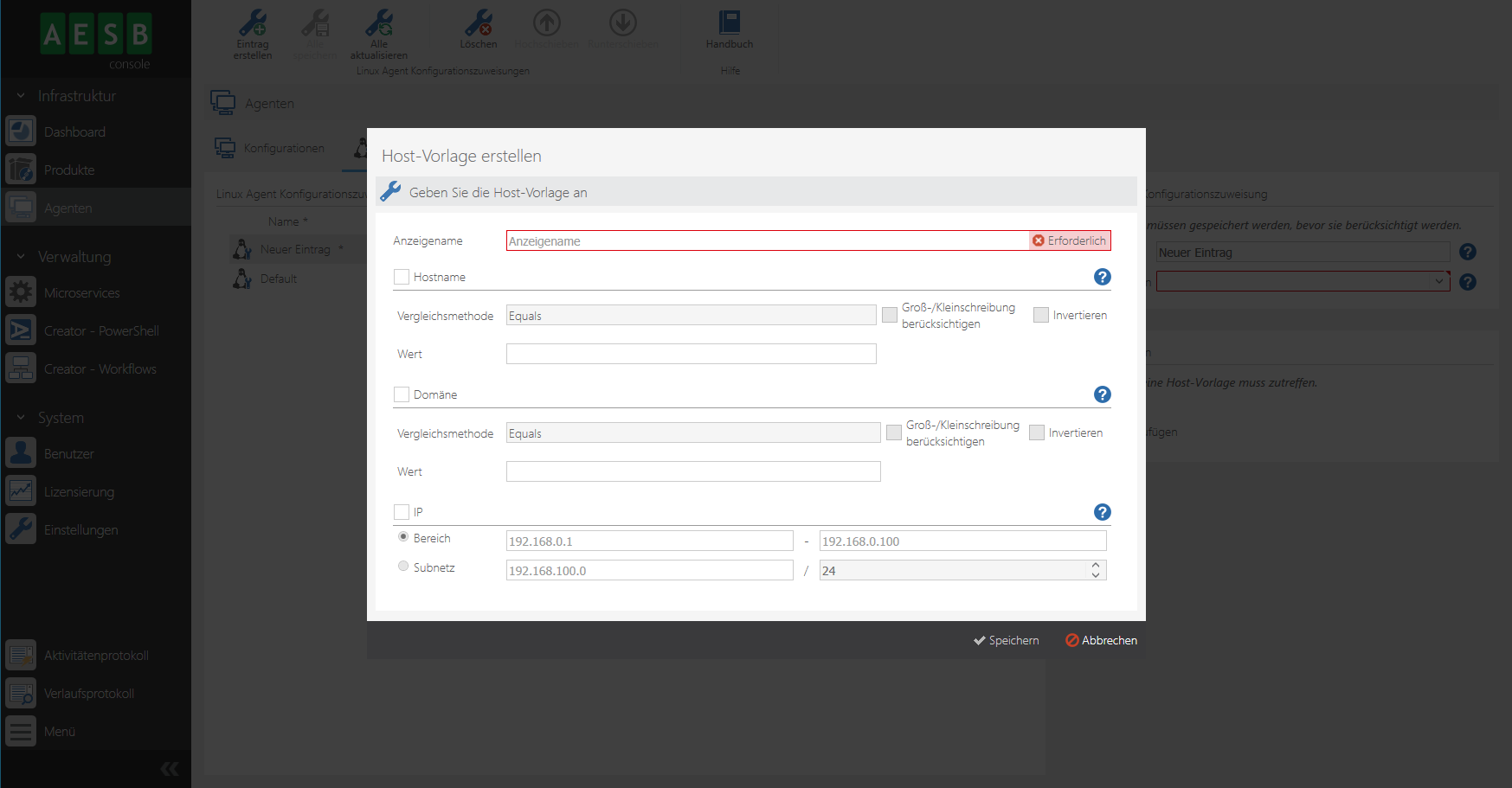Click the Eintrag erstellen wrench icon

pyautogui.click(x=252, y=23)
